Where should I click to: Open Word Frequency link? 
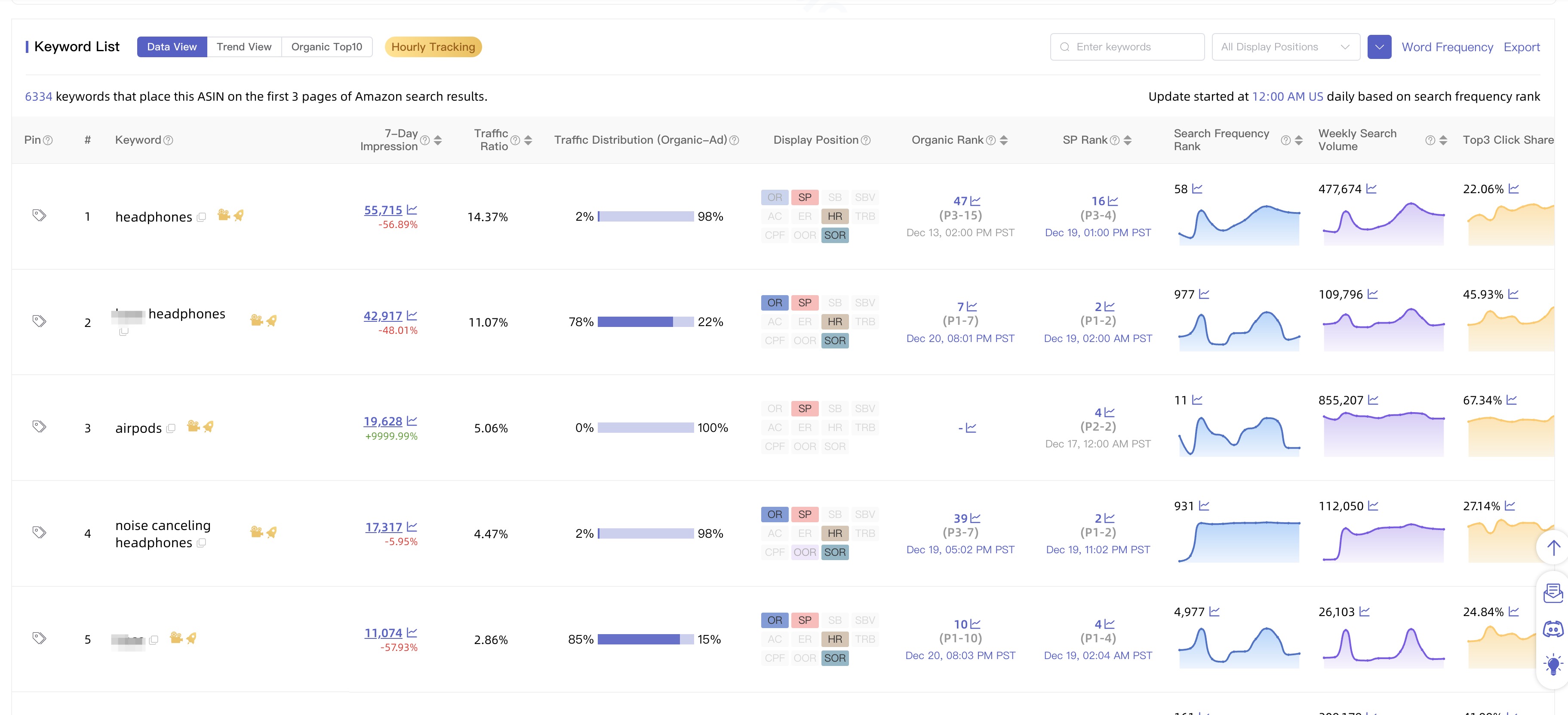point(1447,47)
